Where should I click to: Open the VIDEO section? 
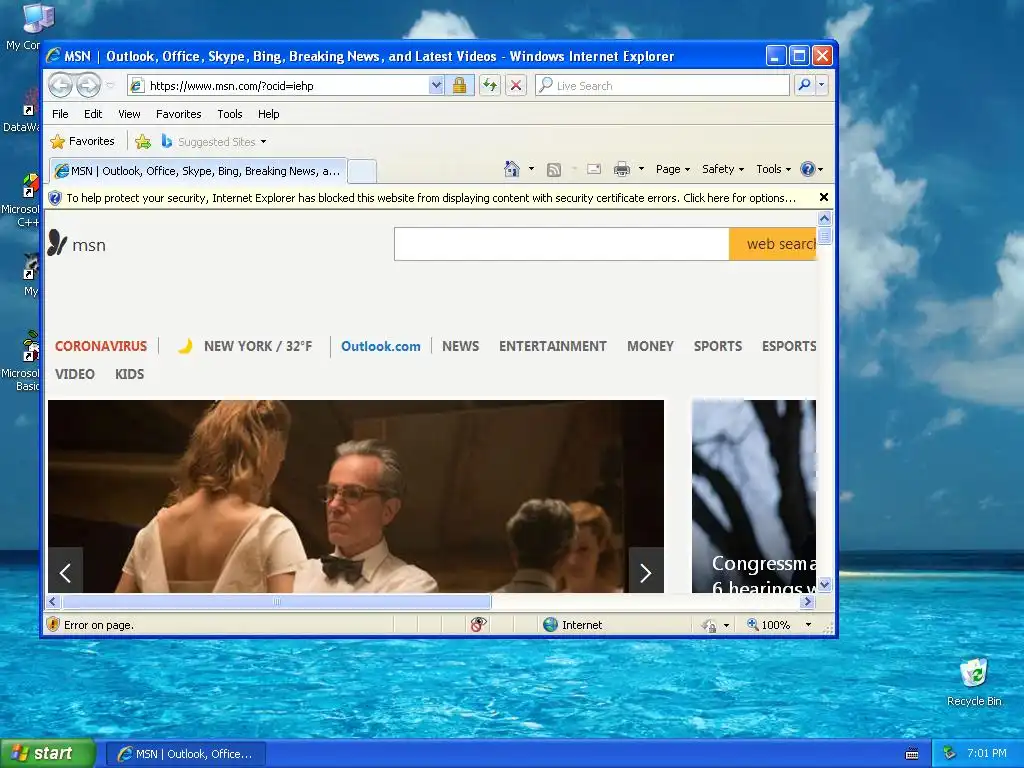point(75,374)
